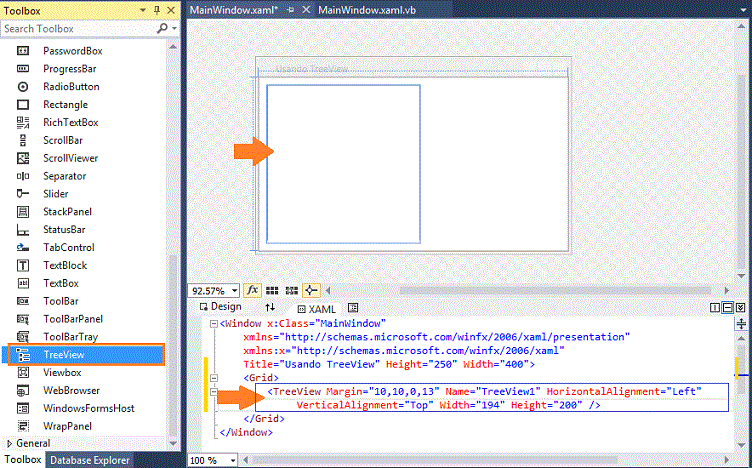Choose the ToolBarTray control icon
Image resolution: width=752 pixels, height=468 pixels.
(x=23, y=337)
